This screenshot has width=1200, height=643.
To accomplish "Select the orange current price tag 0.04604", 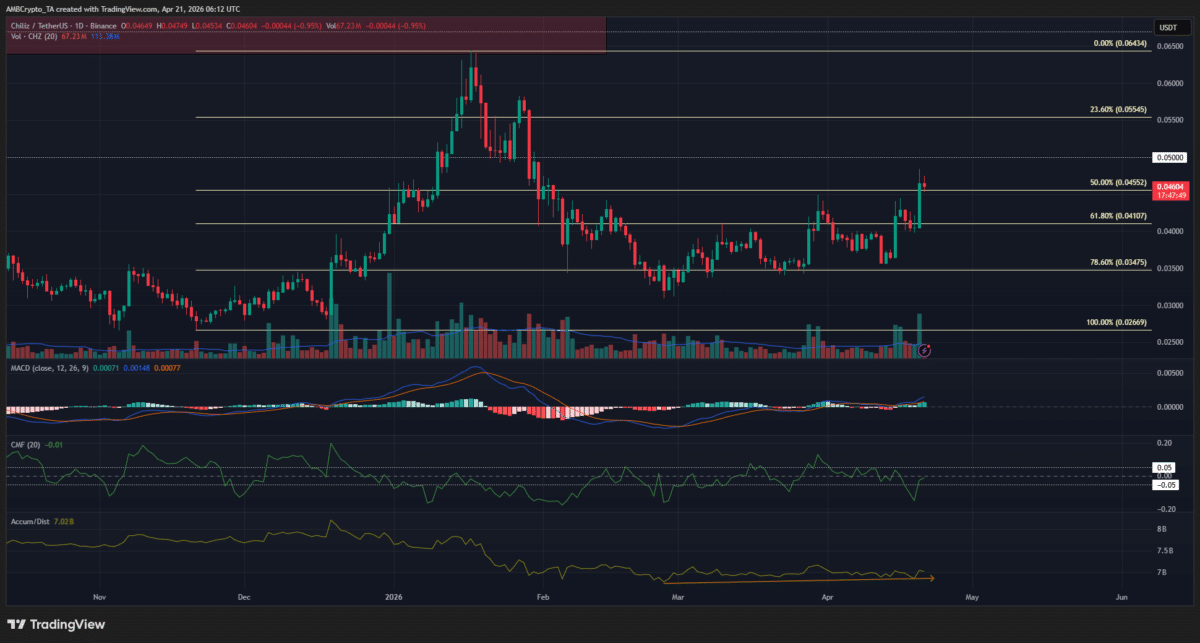I will 1168,186.
